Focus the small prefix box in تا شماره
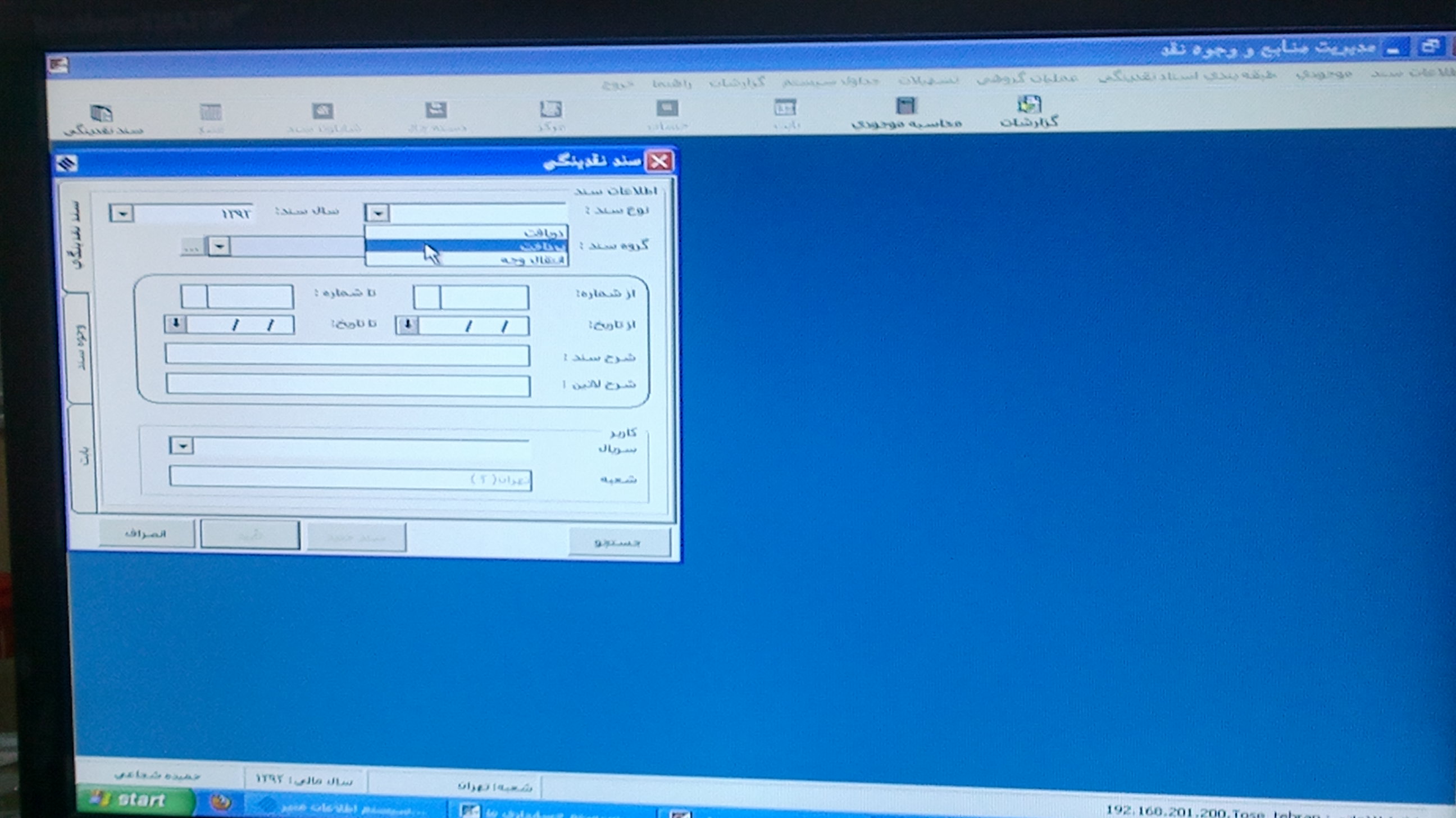1456x818 pixels. pos(194,296)
